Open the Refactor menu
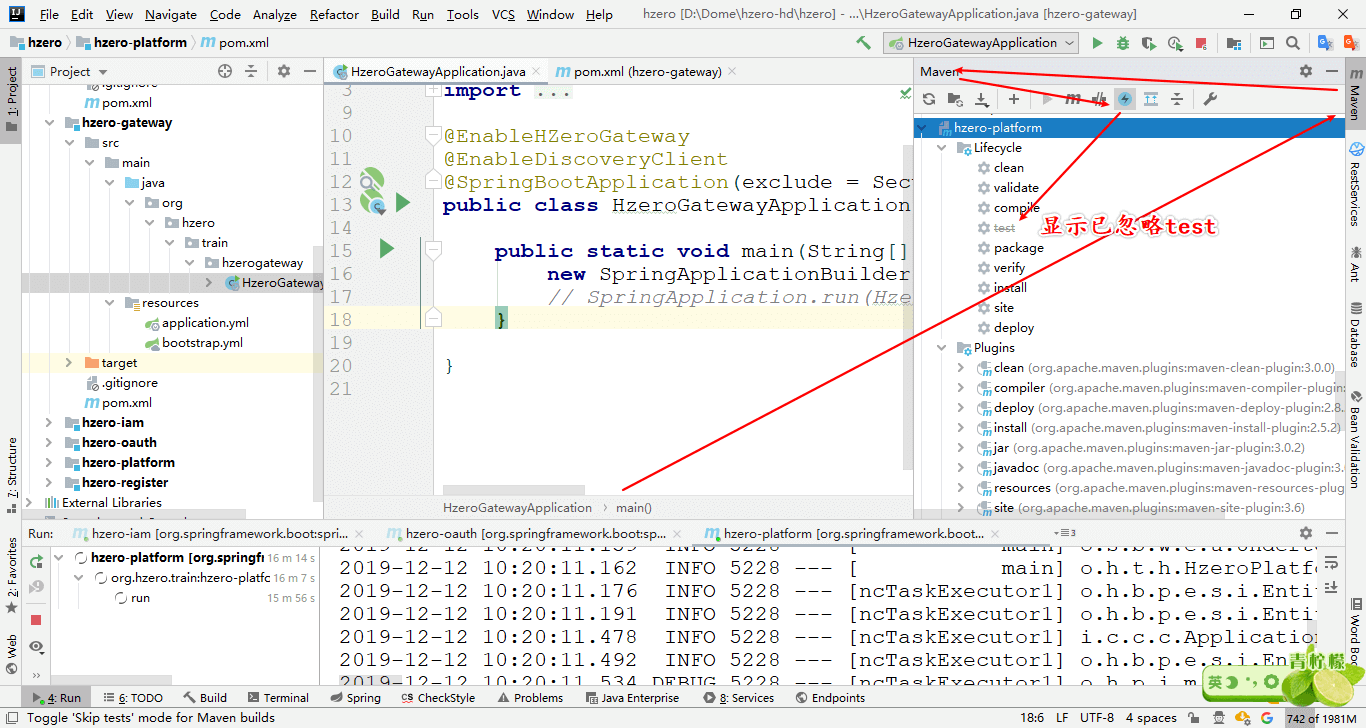This screenshot has width=1366, height=728. coord(334,14)
